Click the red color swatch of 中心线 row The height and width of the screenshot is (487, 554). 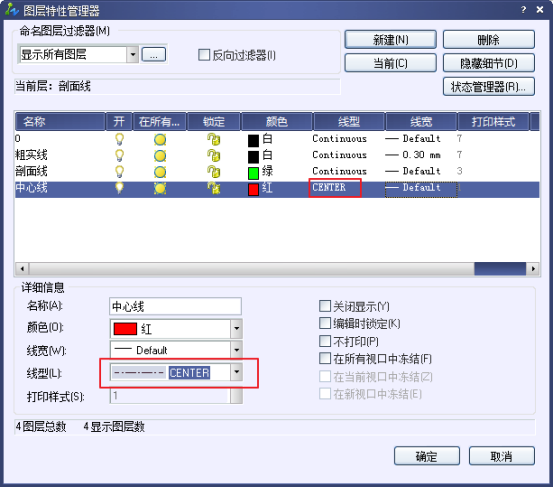(x=253, y=189)
